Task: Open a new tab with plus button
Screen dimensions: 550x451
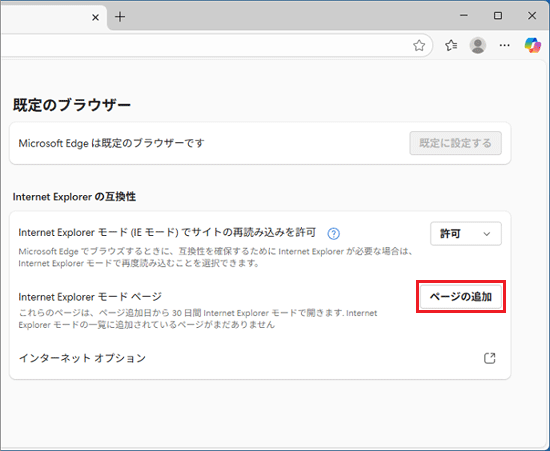Action: pyautogui.click(x=120, y=17)
